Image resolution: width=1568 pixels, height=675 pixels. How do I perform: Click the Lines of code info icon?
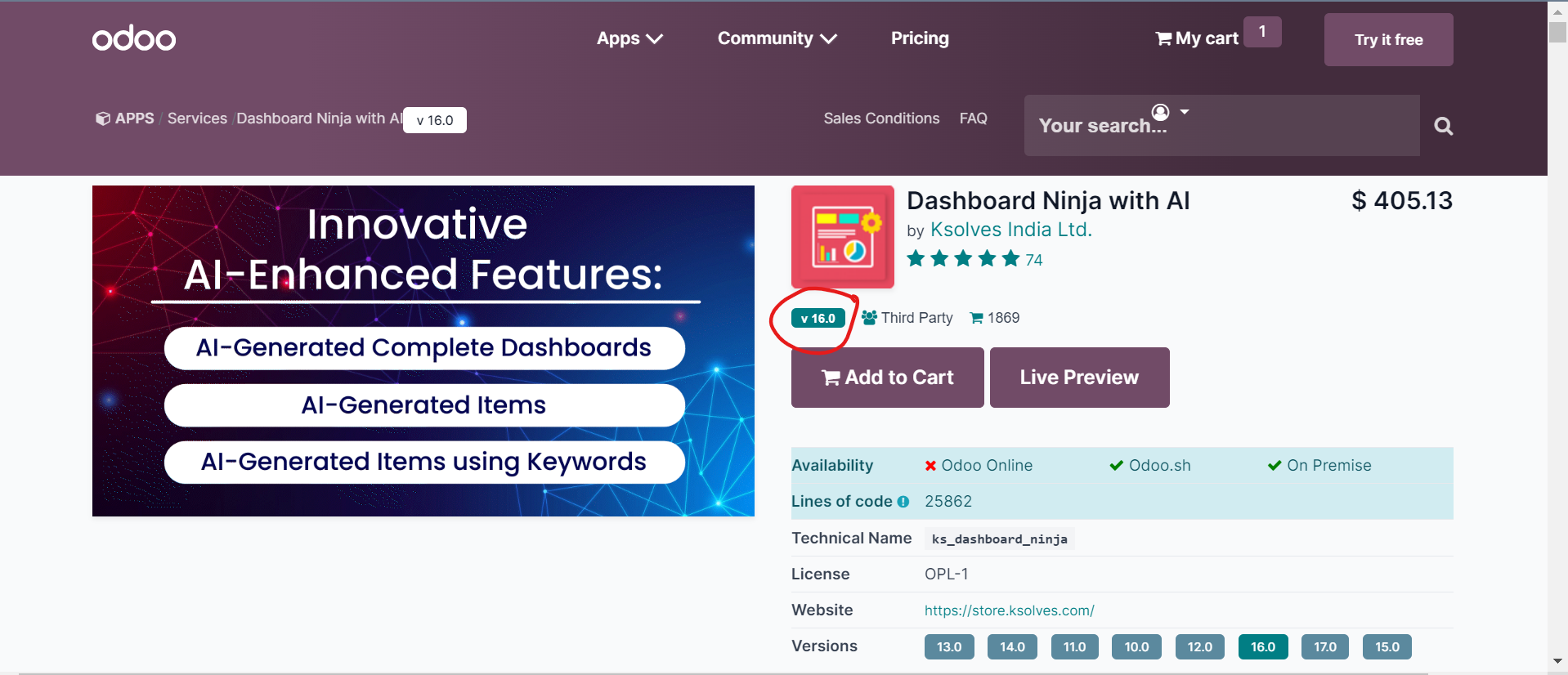(x=903, y=502)
